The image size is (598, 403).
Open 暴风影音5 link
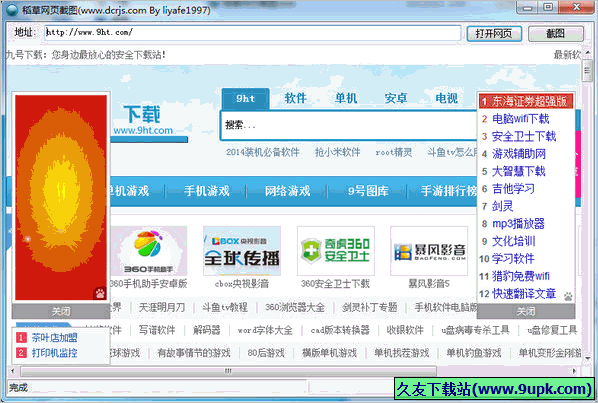tap(429, 284)
